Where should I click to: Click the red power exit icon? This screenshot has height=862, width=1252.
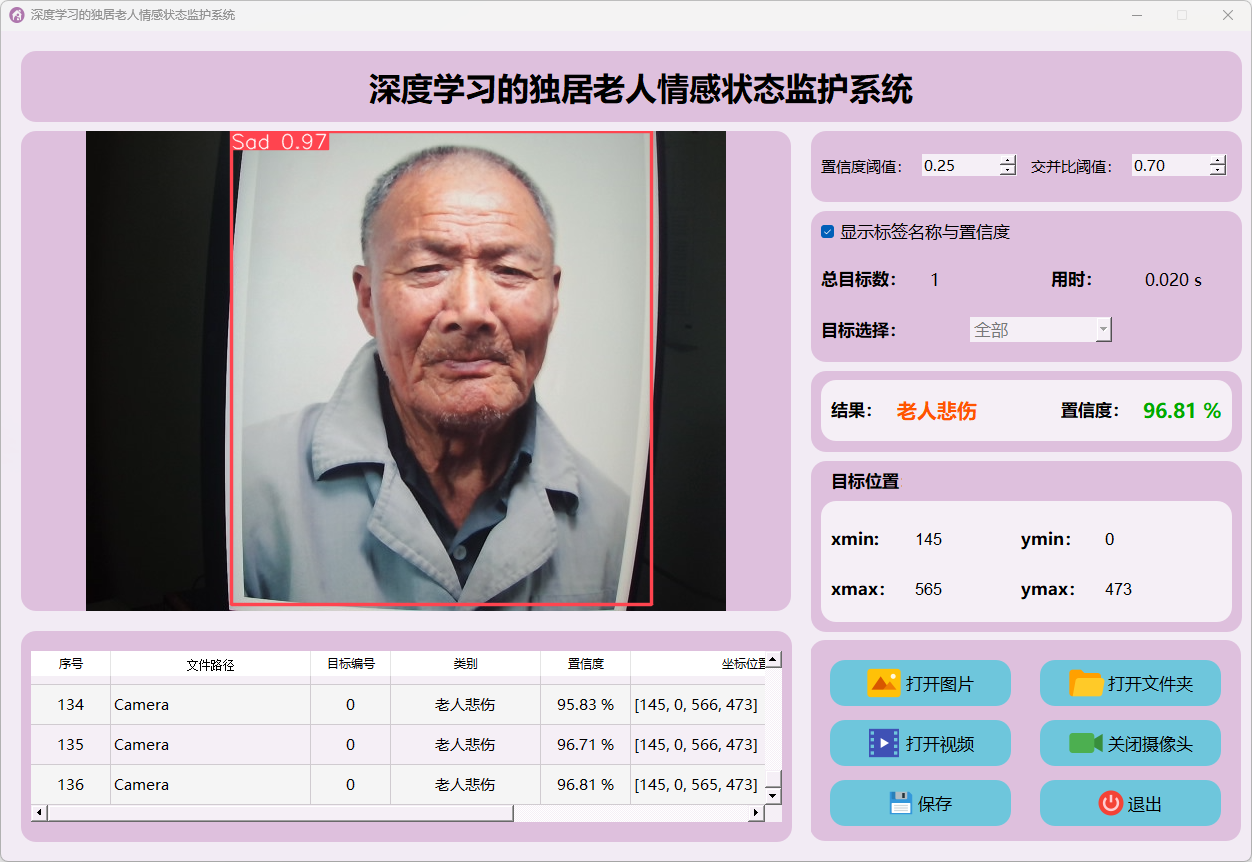click(x=1110, y=803)
